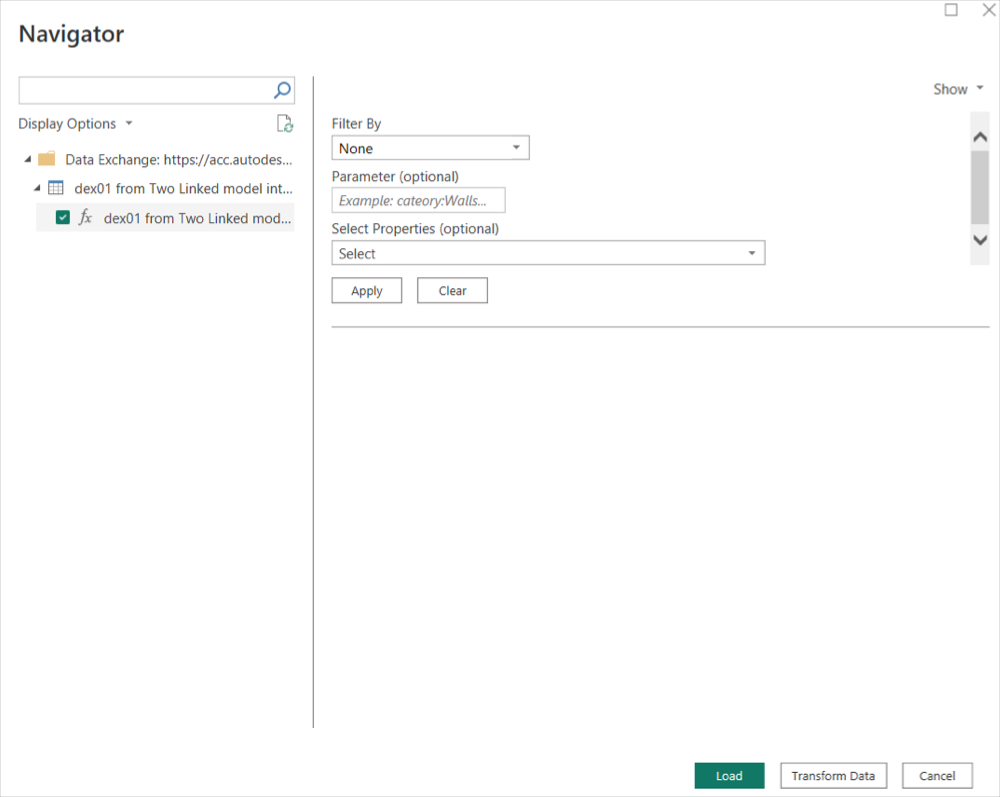Viewport: 1000px width, 797px height.
Task: Click the Apply button
Action: coord(367,291)
